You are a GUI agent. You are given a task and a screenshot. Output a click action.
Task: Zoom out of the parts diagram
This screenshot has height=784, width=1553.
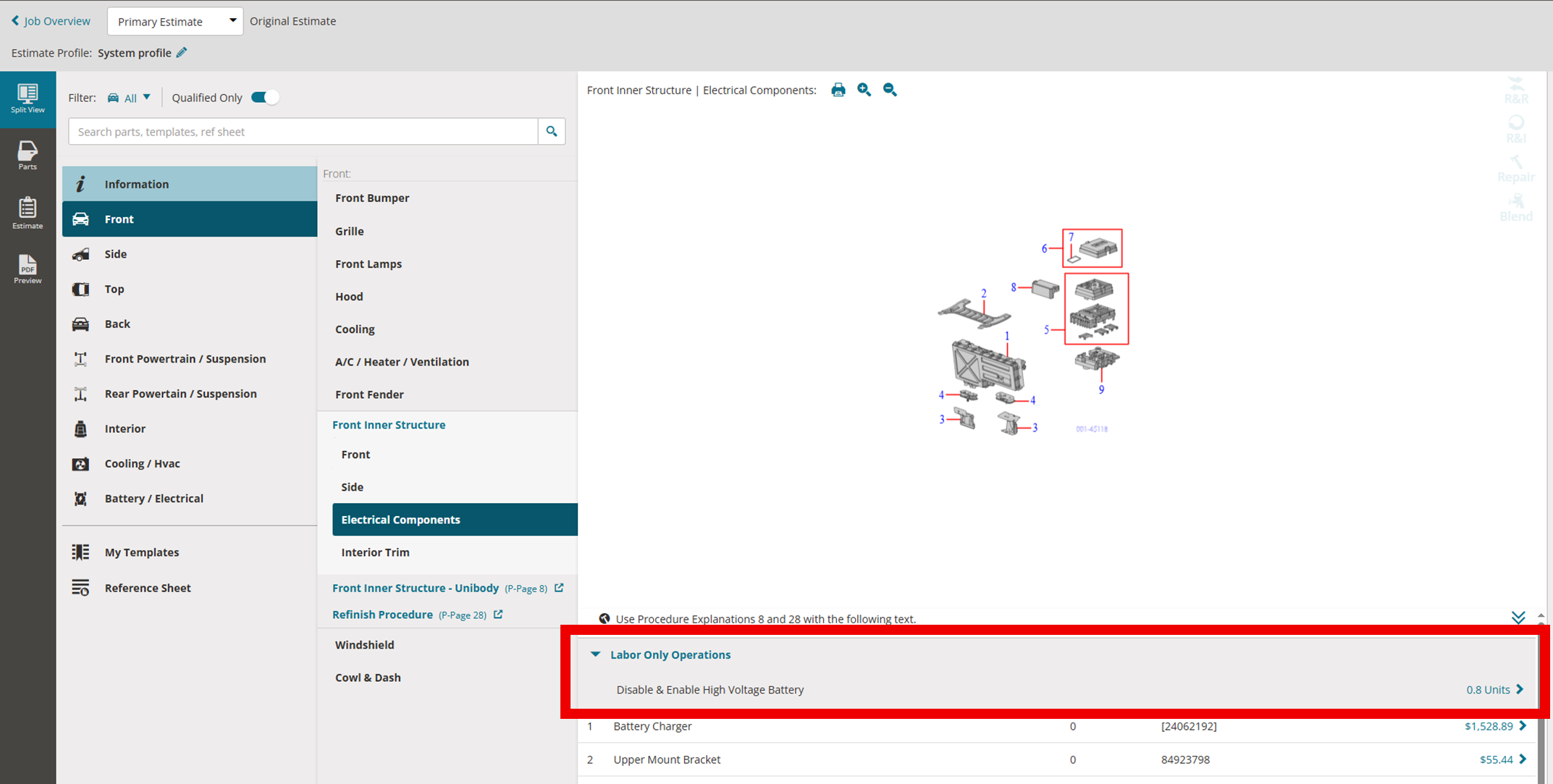[x=890, y=90]
